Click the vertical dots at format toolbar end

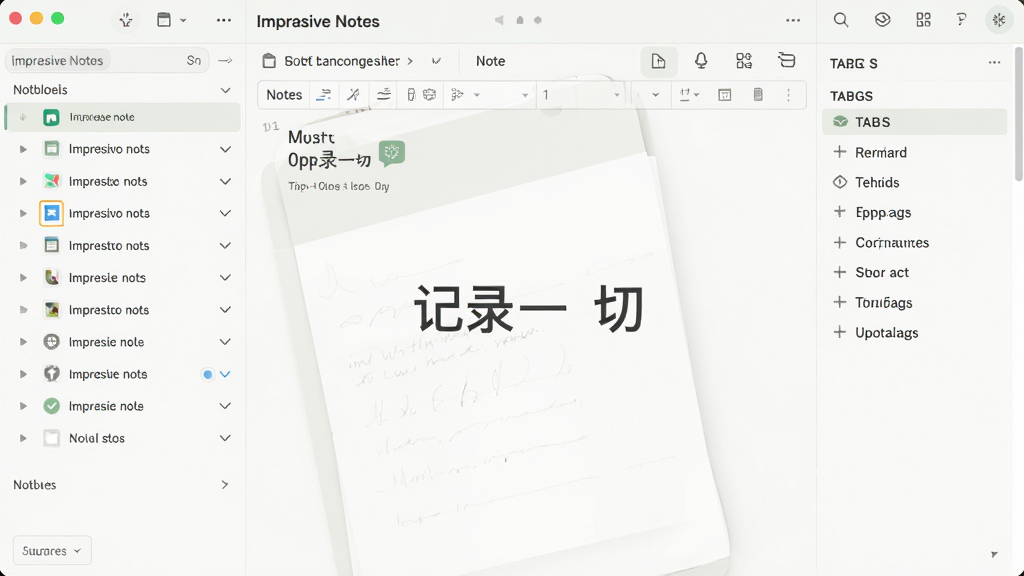[x=788, y=95]
